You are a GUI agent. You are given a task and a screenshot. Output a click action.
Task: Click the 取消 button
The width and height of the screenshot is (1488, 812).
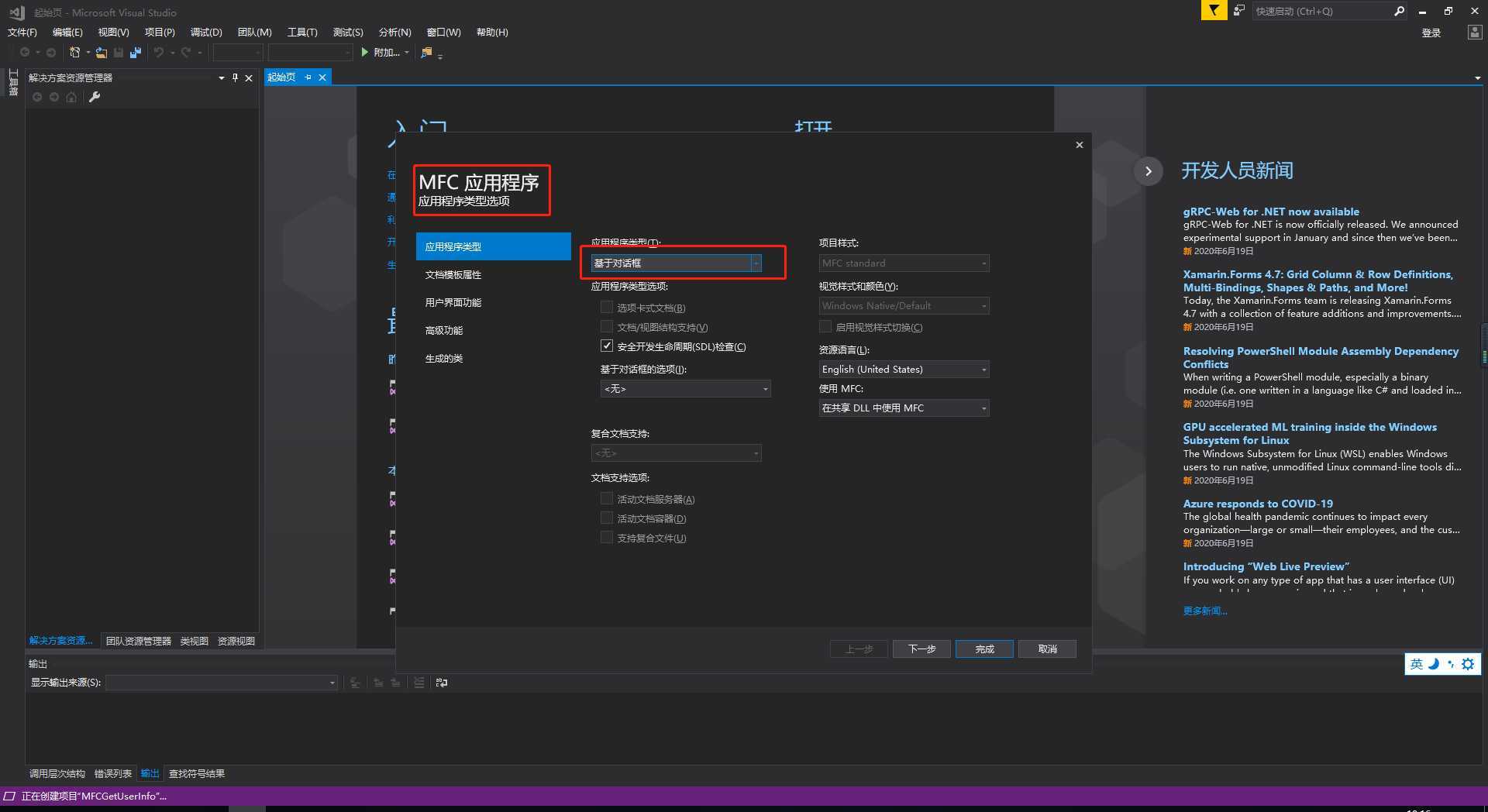pyautogui.click(x=1047, y=649)
